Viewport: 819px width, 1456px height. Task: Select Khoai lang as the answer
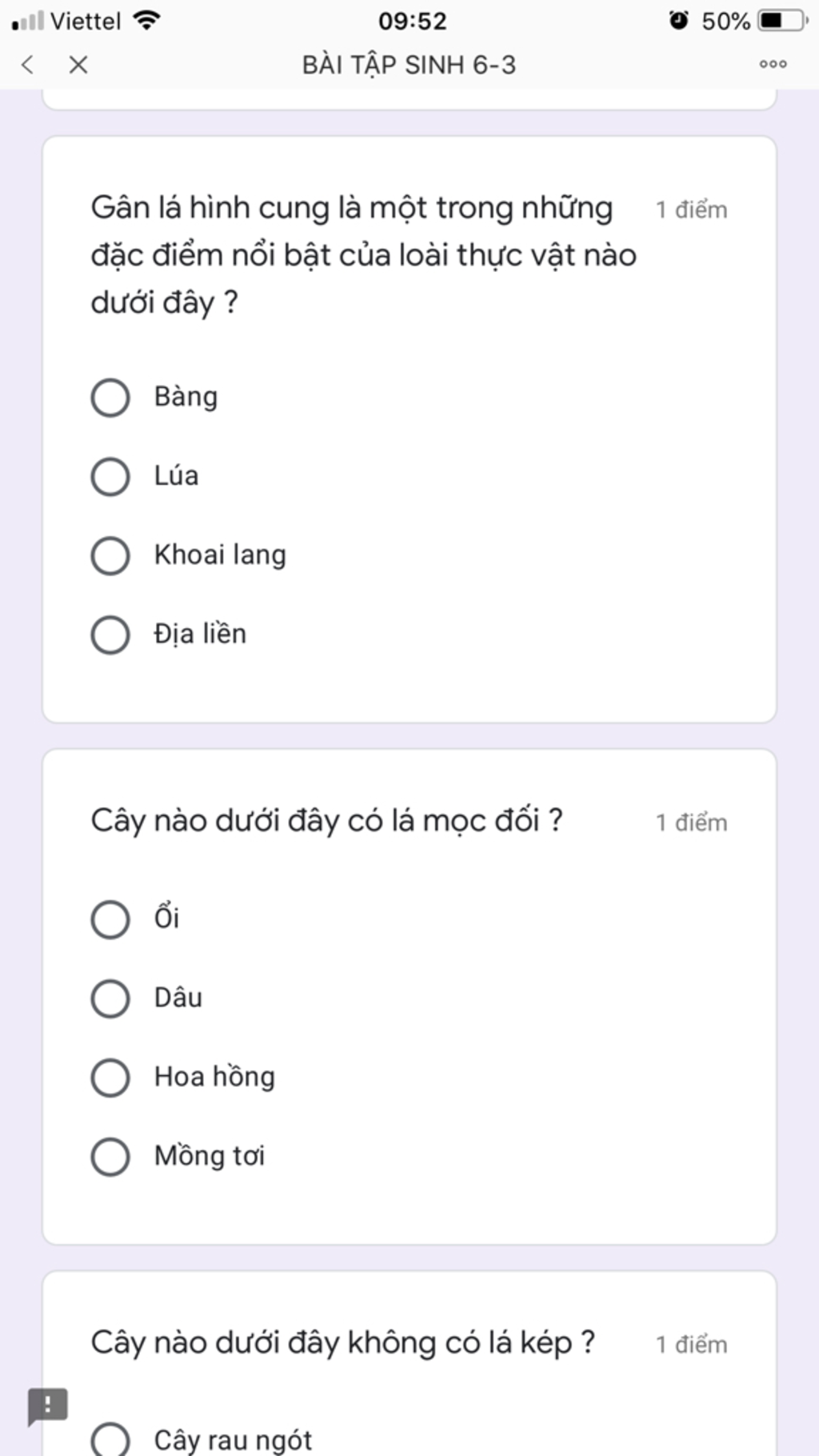coord(110,556)
